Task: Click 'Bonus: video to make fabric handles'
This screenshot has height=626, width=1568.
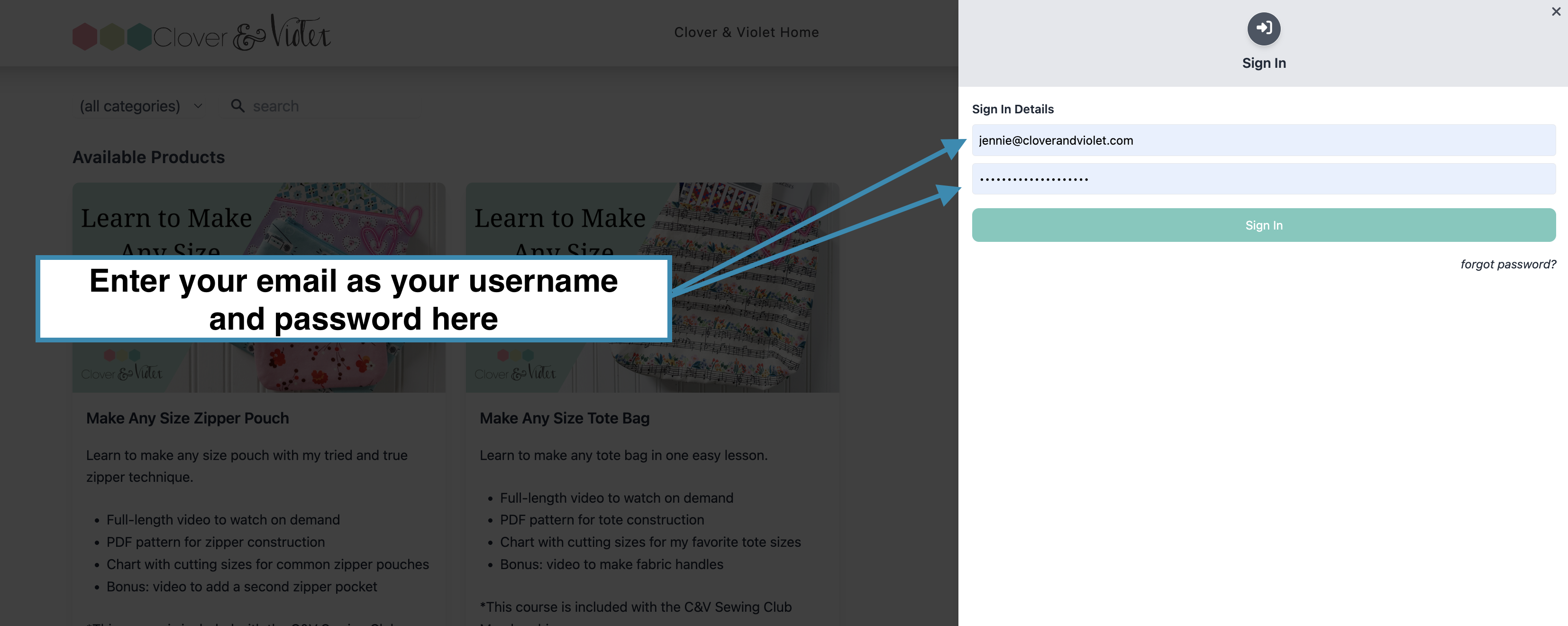Action: coord(612,564)
